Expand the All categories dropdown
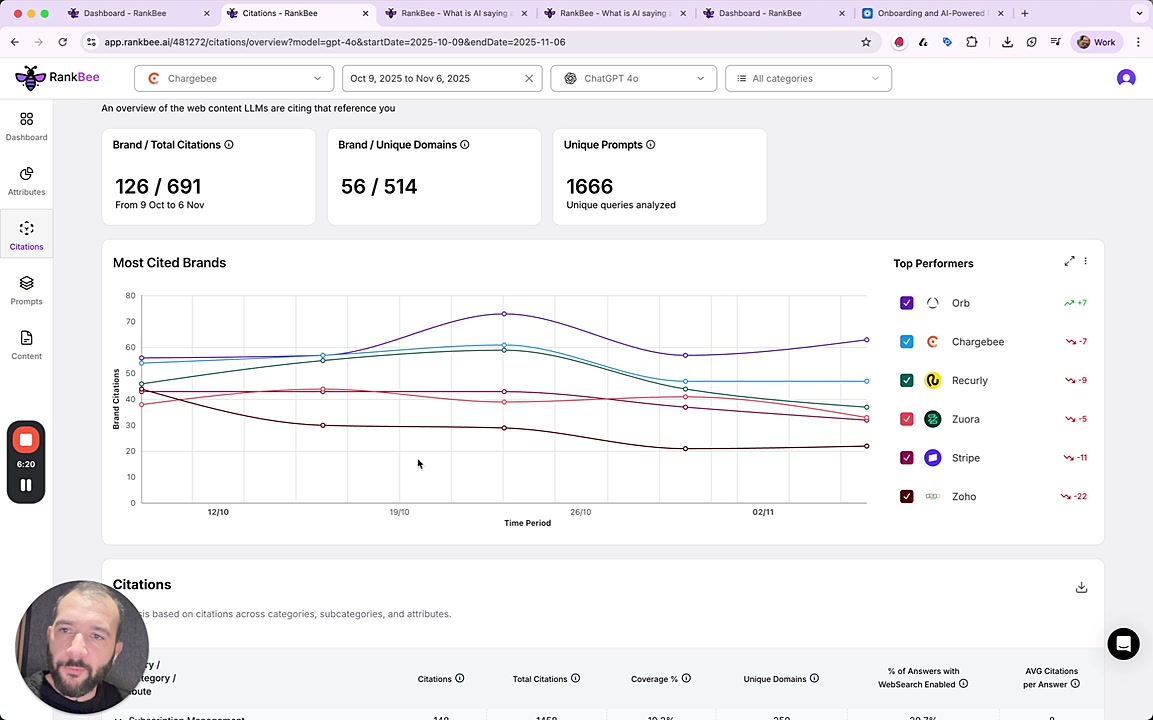The image size is (1153, 720). [807, 78]
